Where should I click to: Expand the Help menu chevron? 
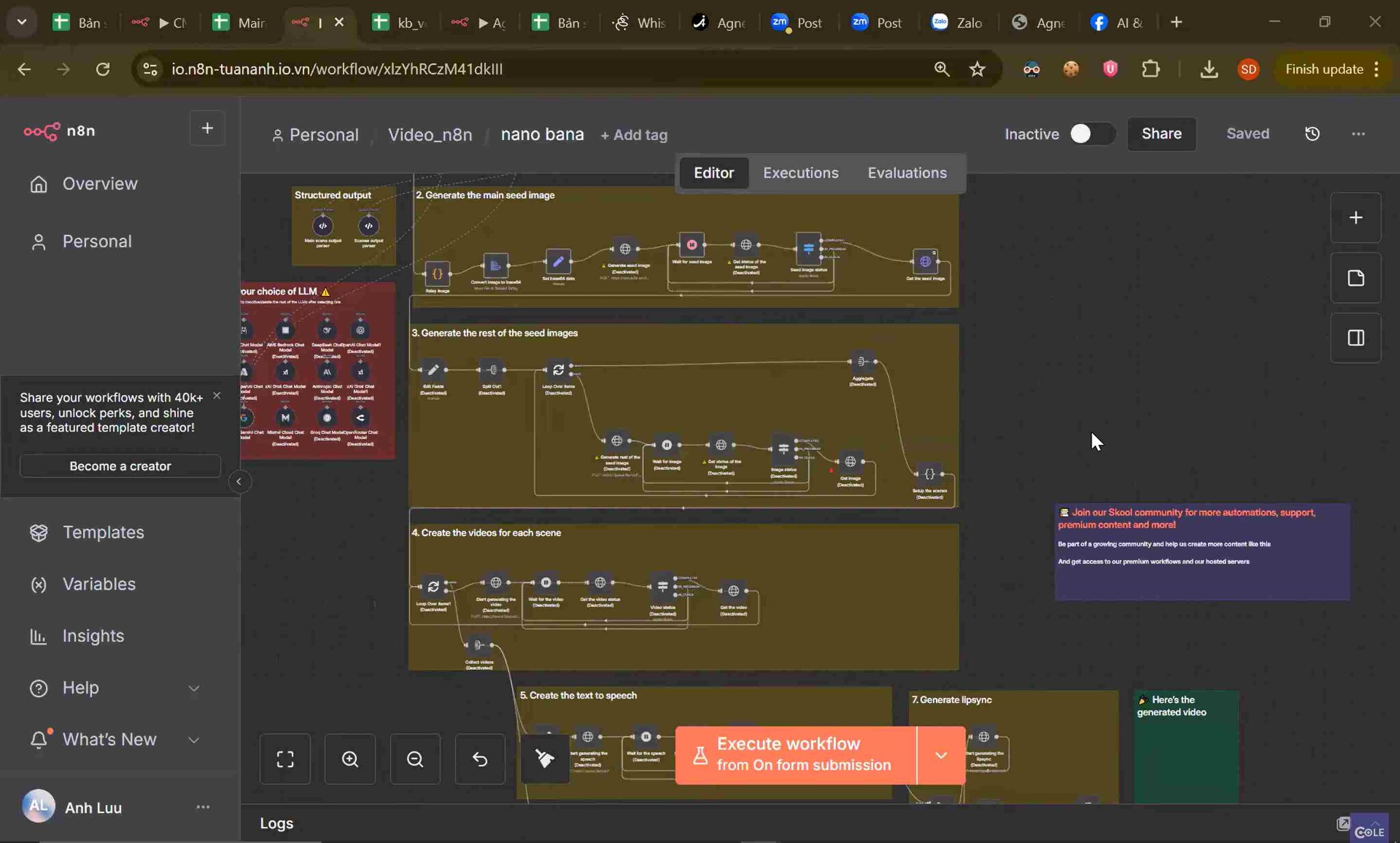pyautogui.click(x=194, y=688)
